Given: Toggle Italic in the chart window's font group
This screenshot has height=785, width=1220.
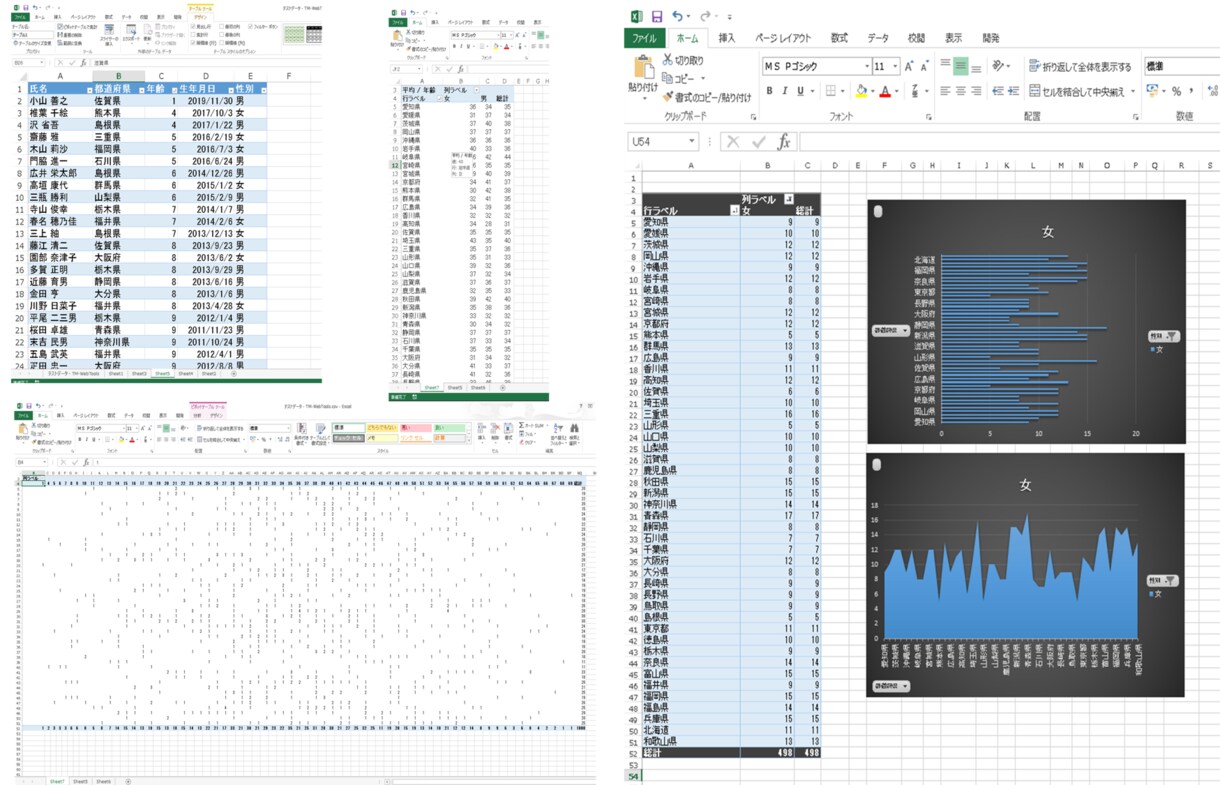Looking at the screenshot, I should pos(785,91).
